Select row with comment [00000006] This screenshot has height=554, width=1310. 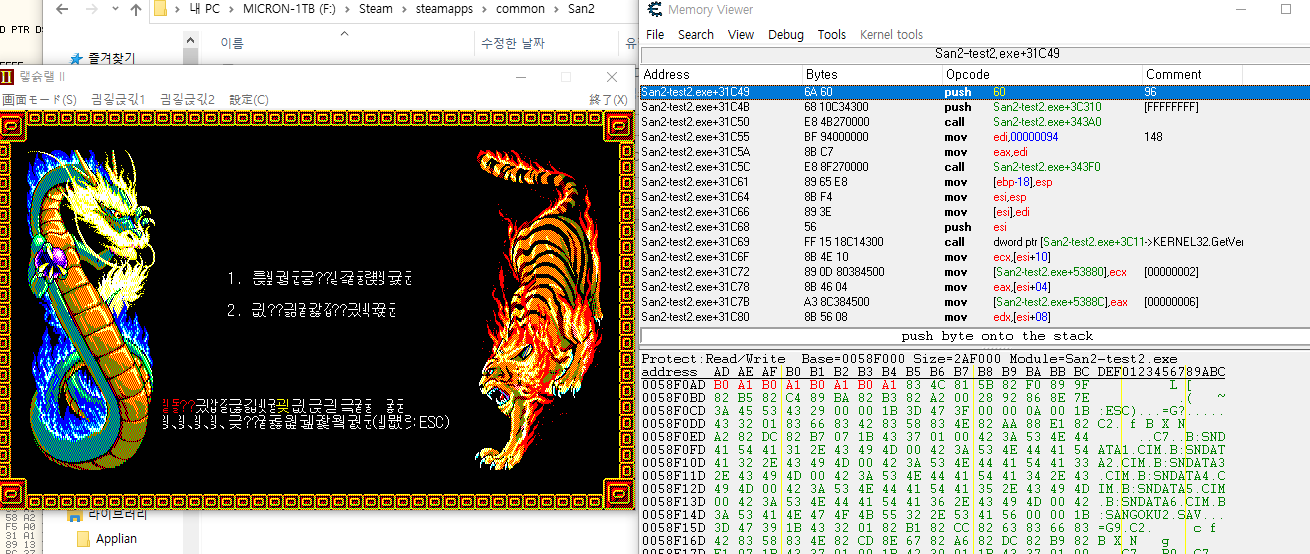[x=975, y=302]
